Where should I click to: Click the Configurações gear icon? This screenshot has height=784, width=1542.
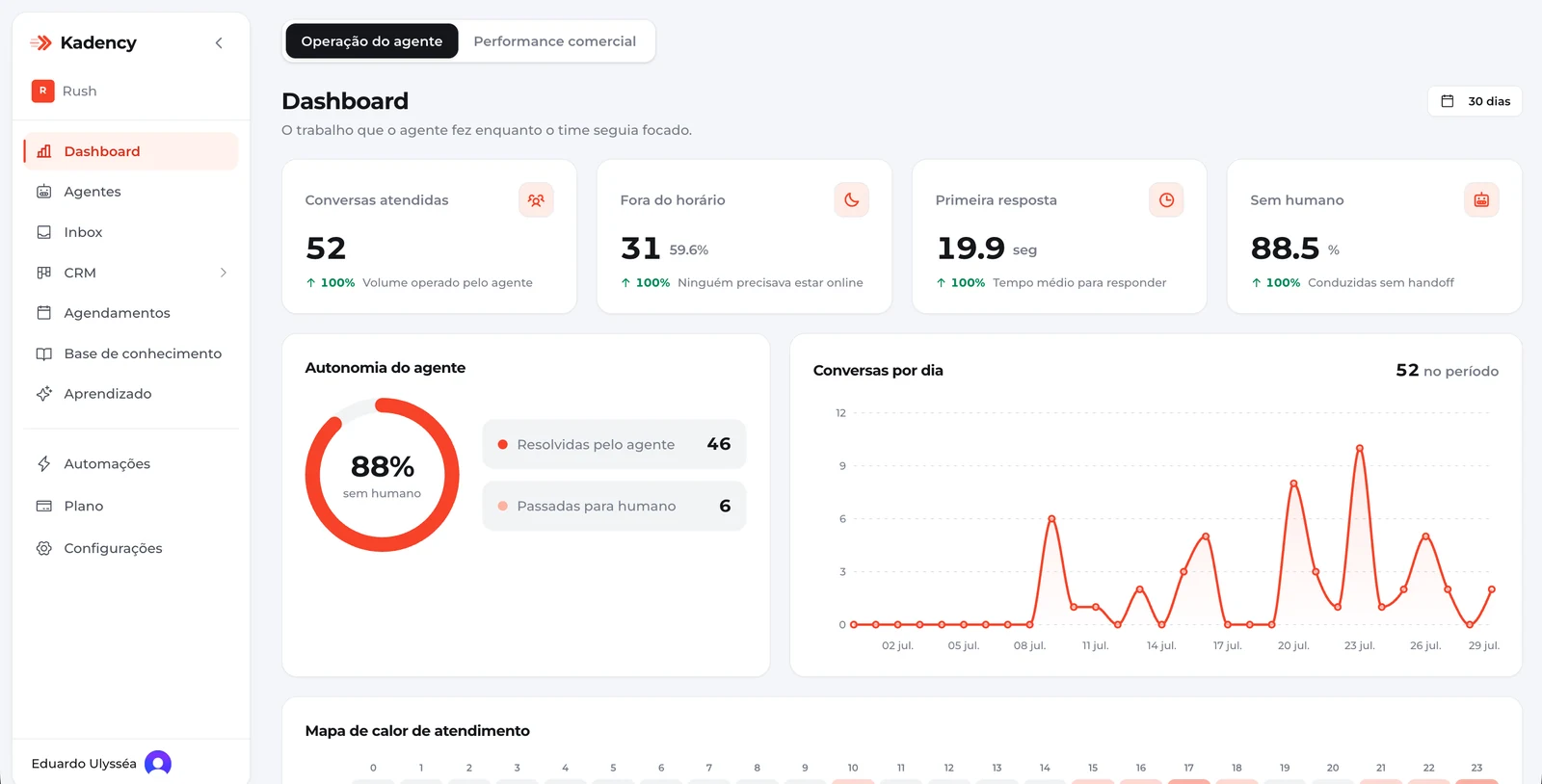pos(44,548)
